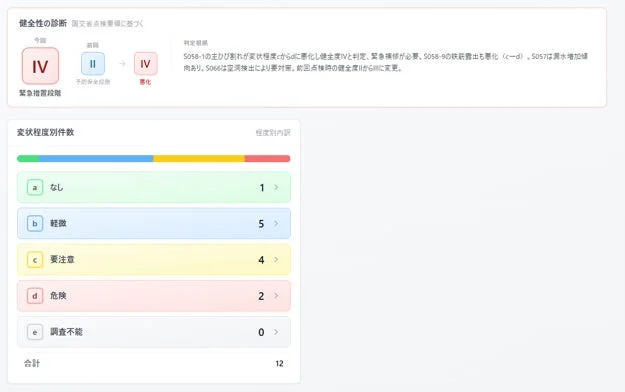
Task: Click the '今回' label above IV badge
Action: pos(40,40)
